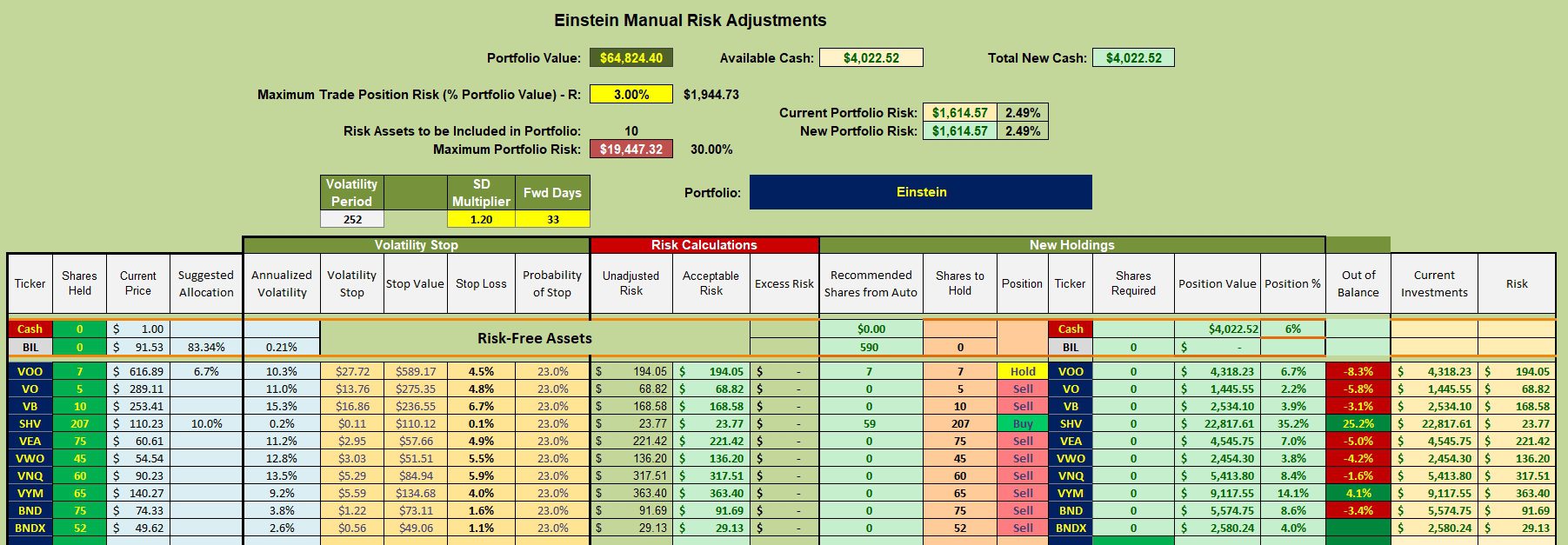
Task: Select the Maximum Portfolio Risk $19,447.32 cell
Action: [631, 149]
